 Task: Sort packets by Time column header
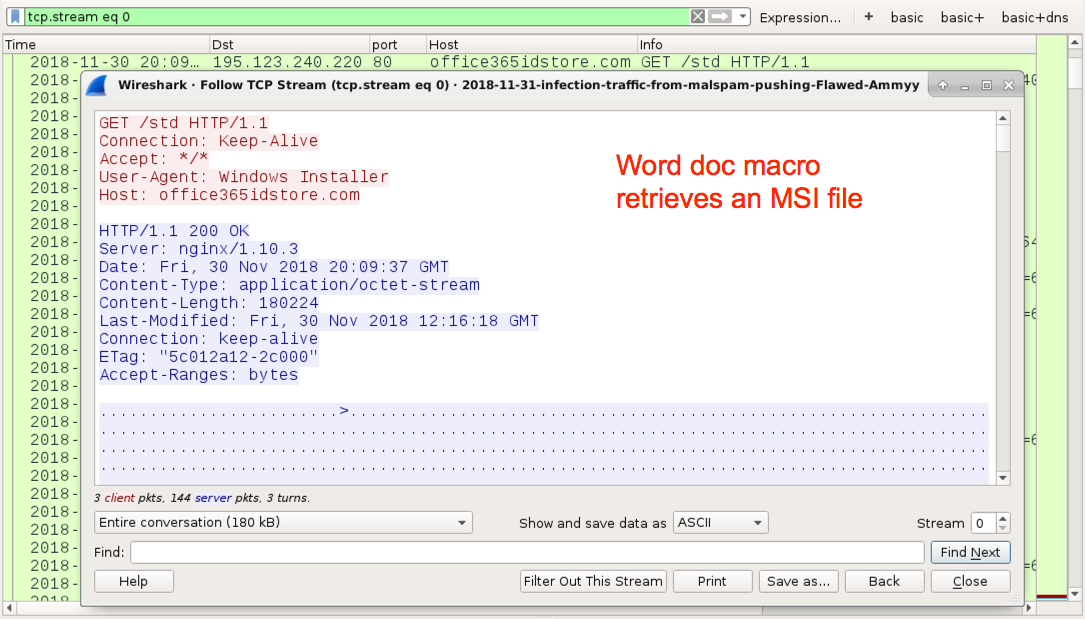106,44
